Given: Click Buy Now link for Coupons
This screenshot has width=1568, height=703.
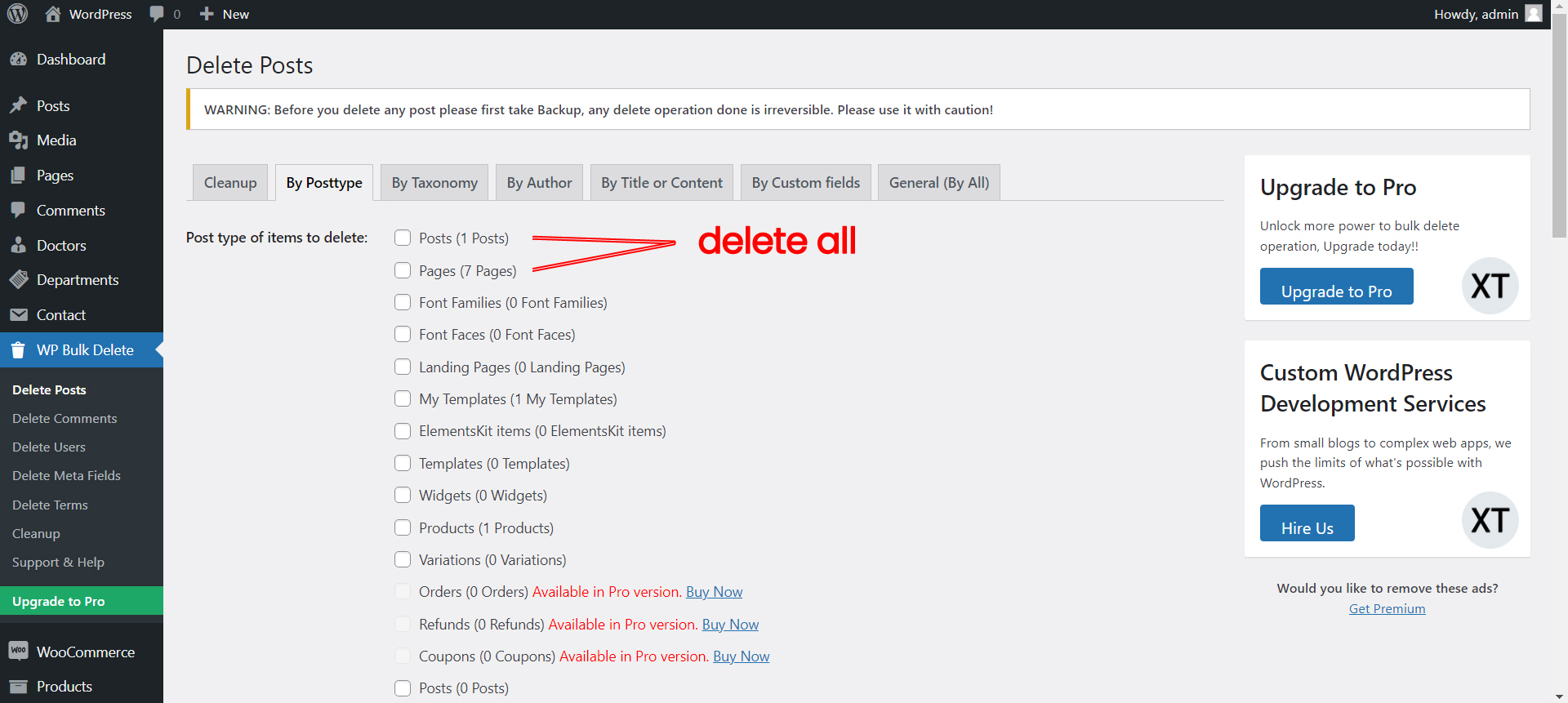Looking at the screenshot, I should (741, 656).
